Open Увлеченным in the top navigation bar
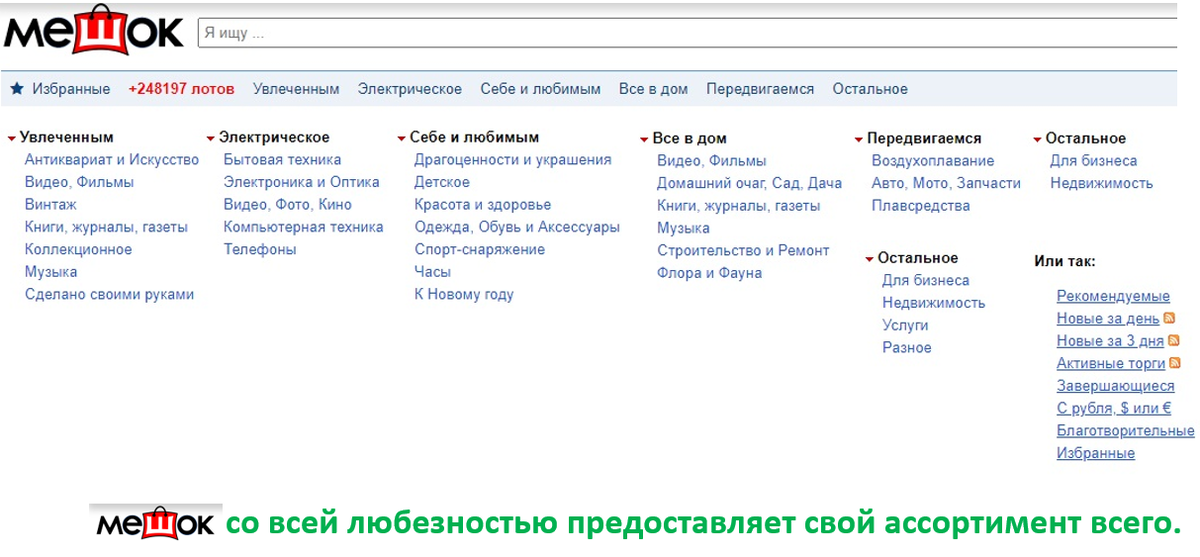Image resolution: width=1200 pixels, height=557 pixels. tap(296, 89)
